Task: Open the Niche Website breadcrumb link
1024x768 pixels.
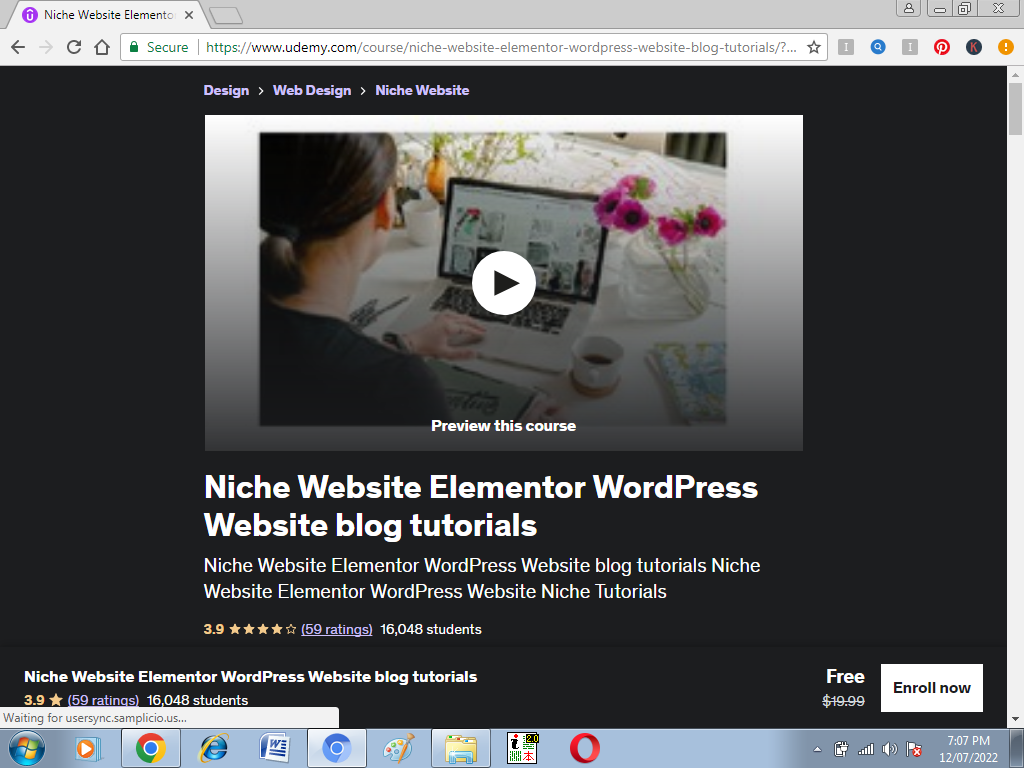Action: [422, 90]
